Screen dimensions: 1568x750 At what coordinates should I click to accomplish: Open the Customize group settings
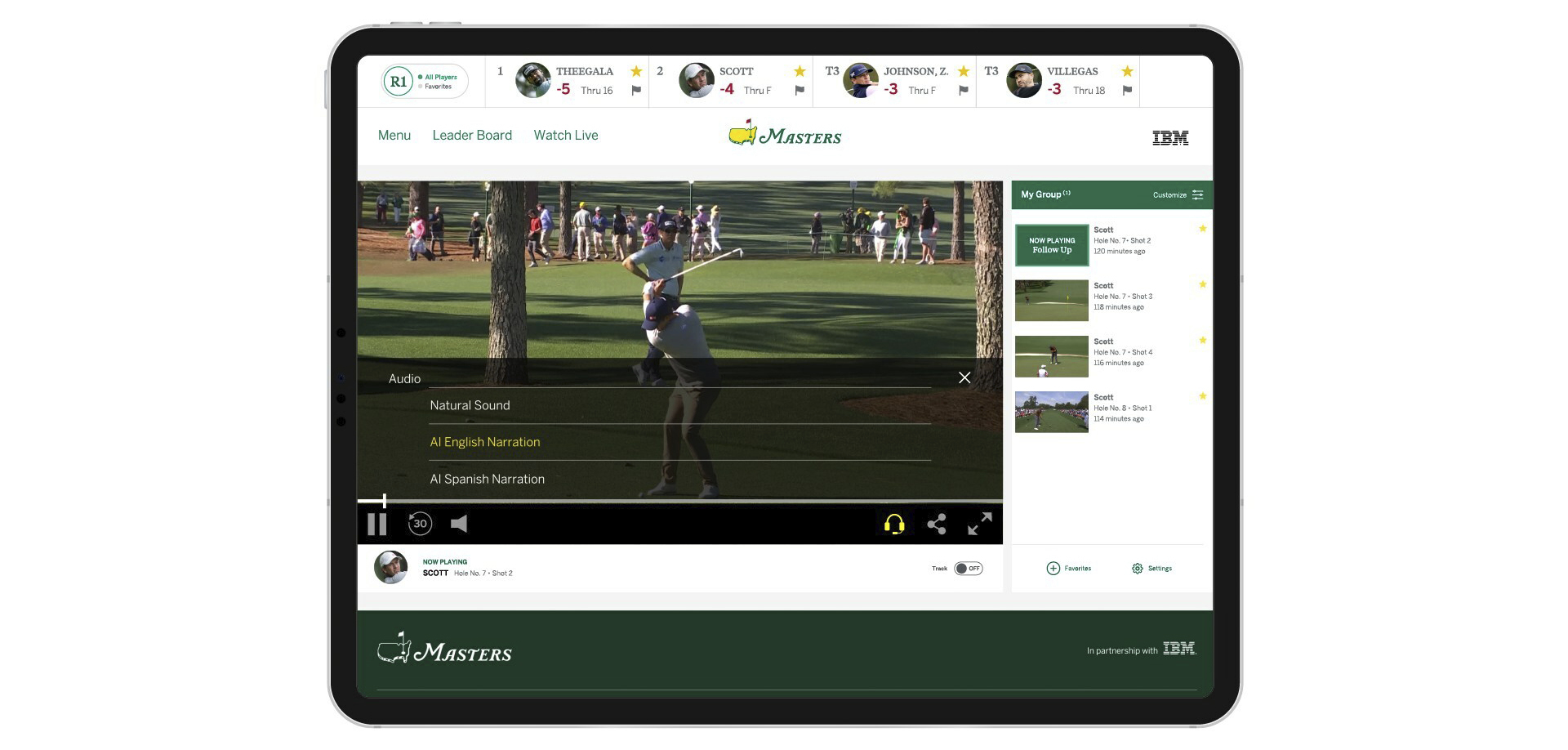[x=1178, y=194]
